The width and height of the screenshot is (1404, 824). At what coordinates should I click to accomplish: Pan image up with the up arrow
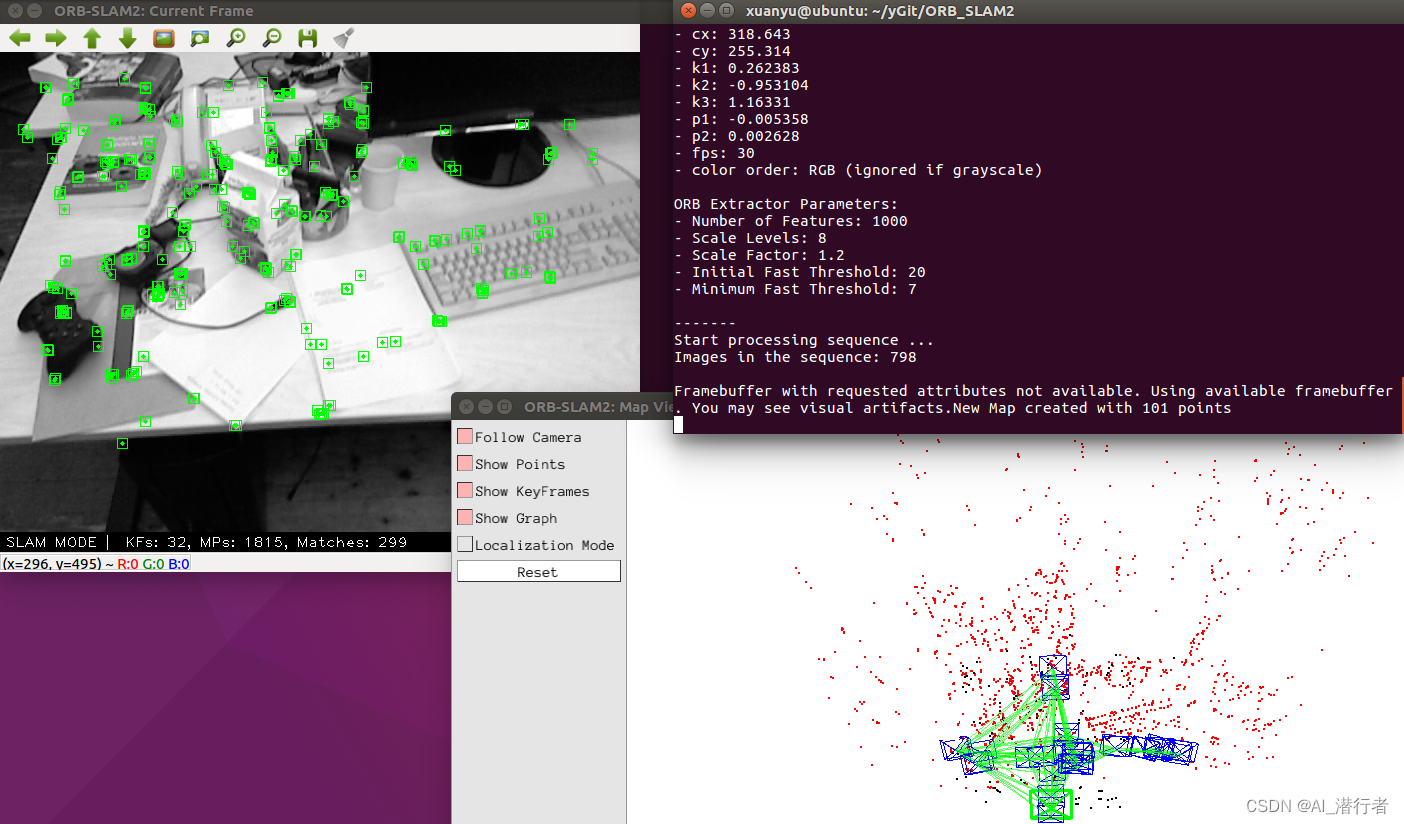[92, 38]
